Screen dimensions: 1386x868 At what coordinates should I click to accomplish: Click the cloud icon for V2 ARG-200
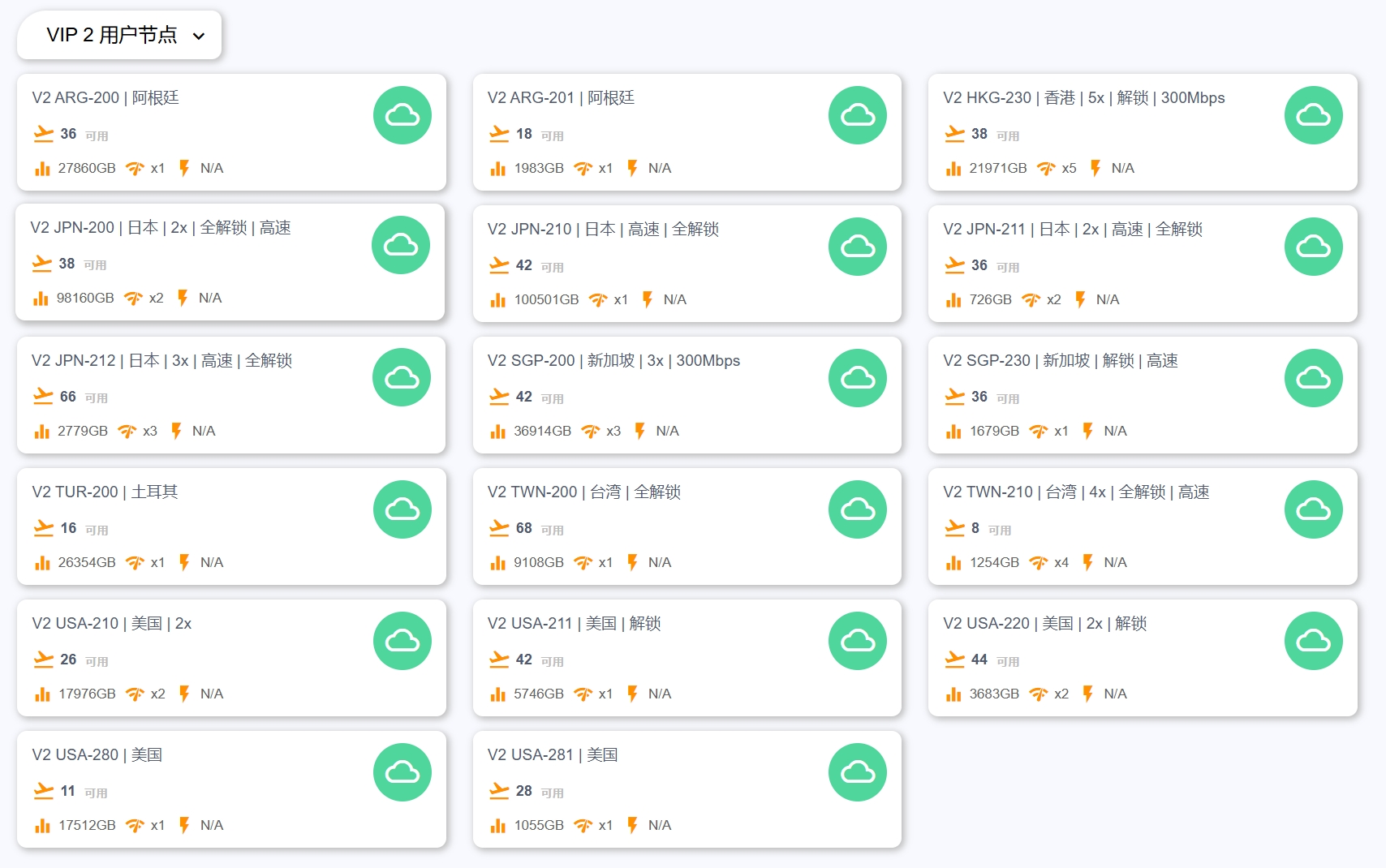(x=402, y=115)
